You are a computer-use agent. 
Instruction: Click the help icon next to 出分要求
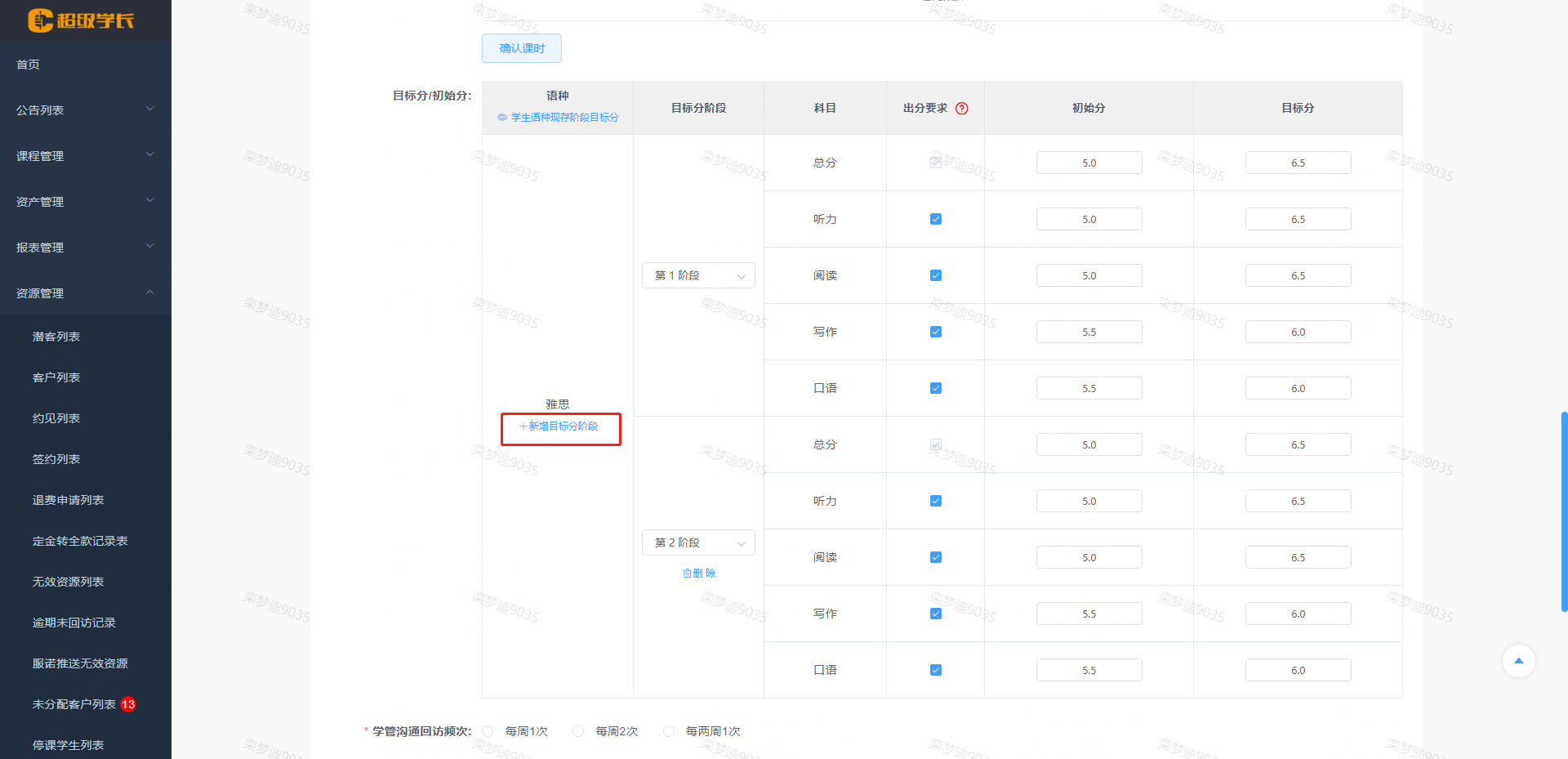pyautogui.click(x=962, y=107)
